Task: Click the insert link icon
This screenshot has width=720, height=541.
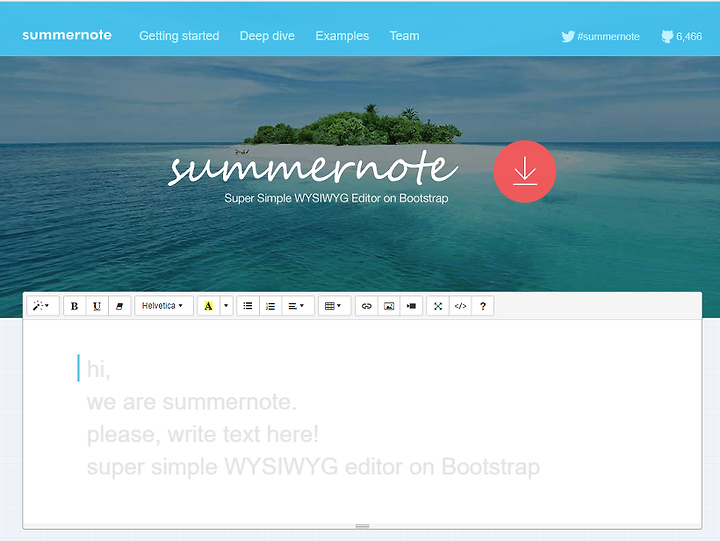Action: [366, 306]
